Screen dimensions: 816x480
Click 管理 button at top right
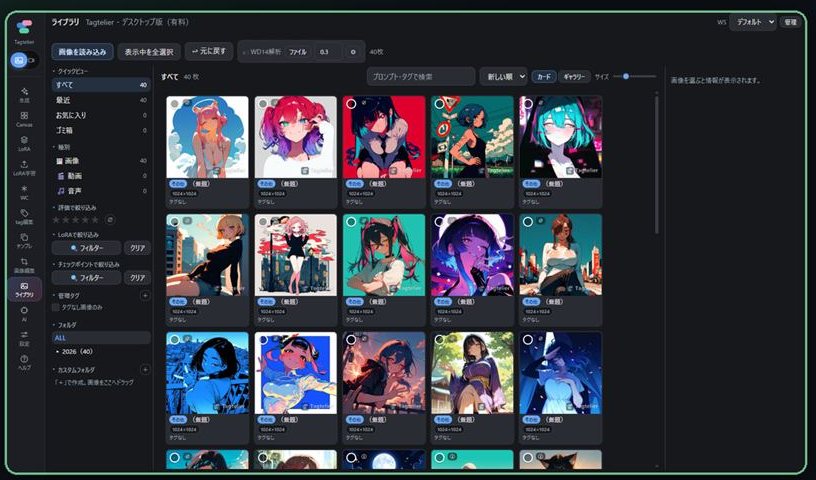coord(790,22)
